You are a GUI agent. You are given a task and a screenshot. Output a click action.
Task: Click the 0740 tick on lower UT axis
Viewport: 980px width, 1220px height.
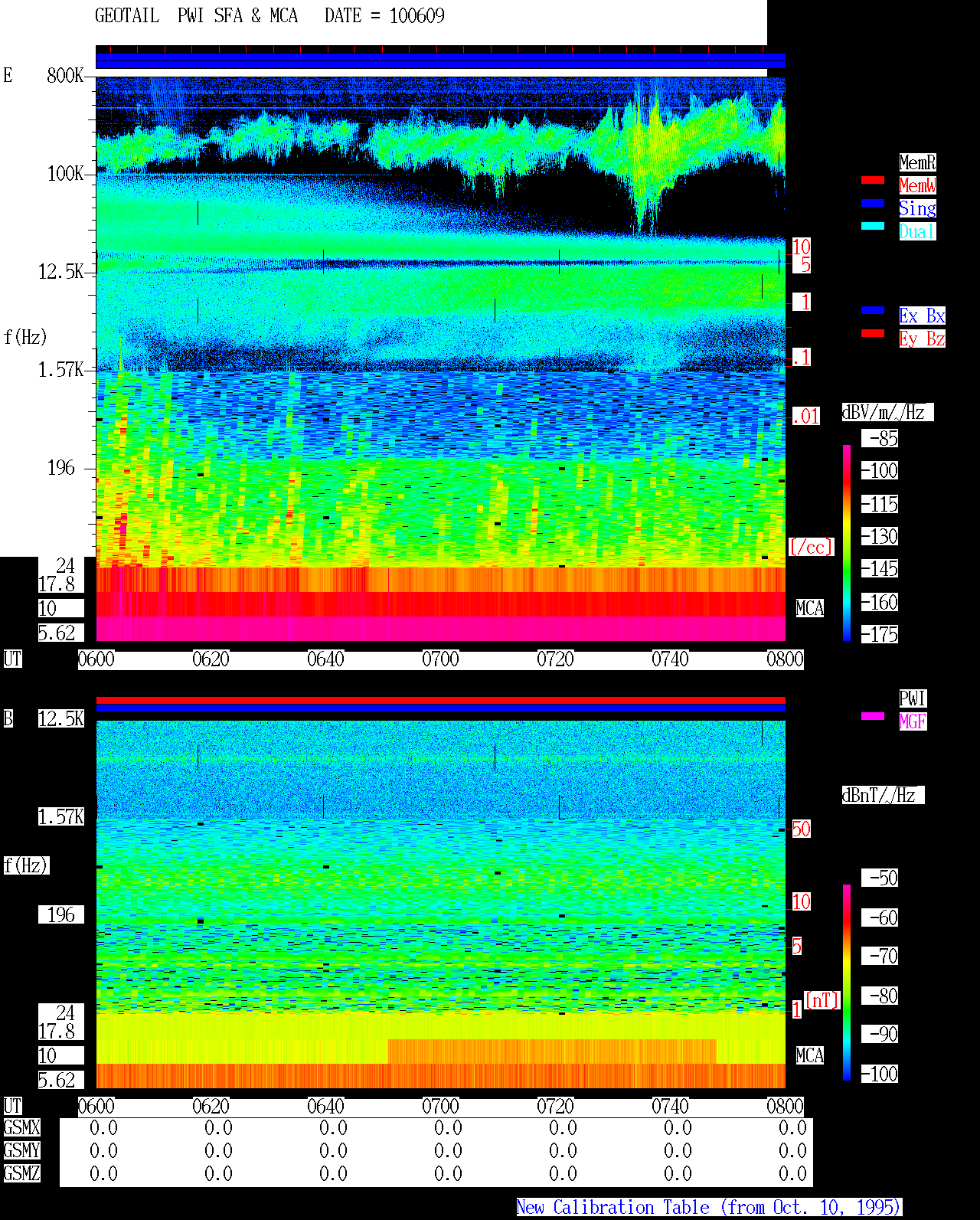[671, 1107]
